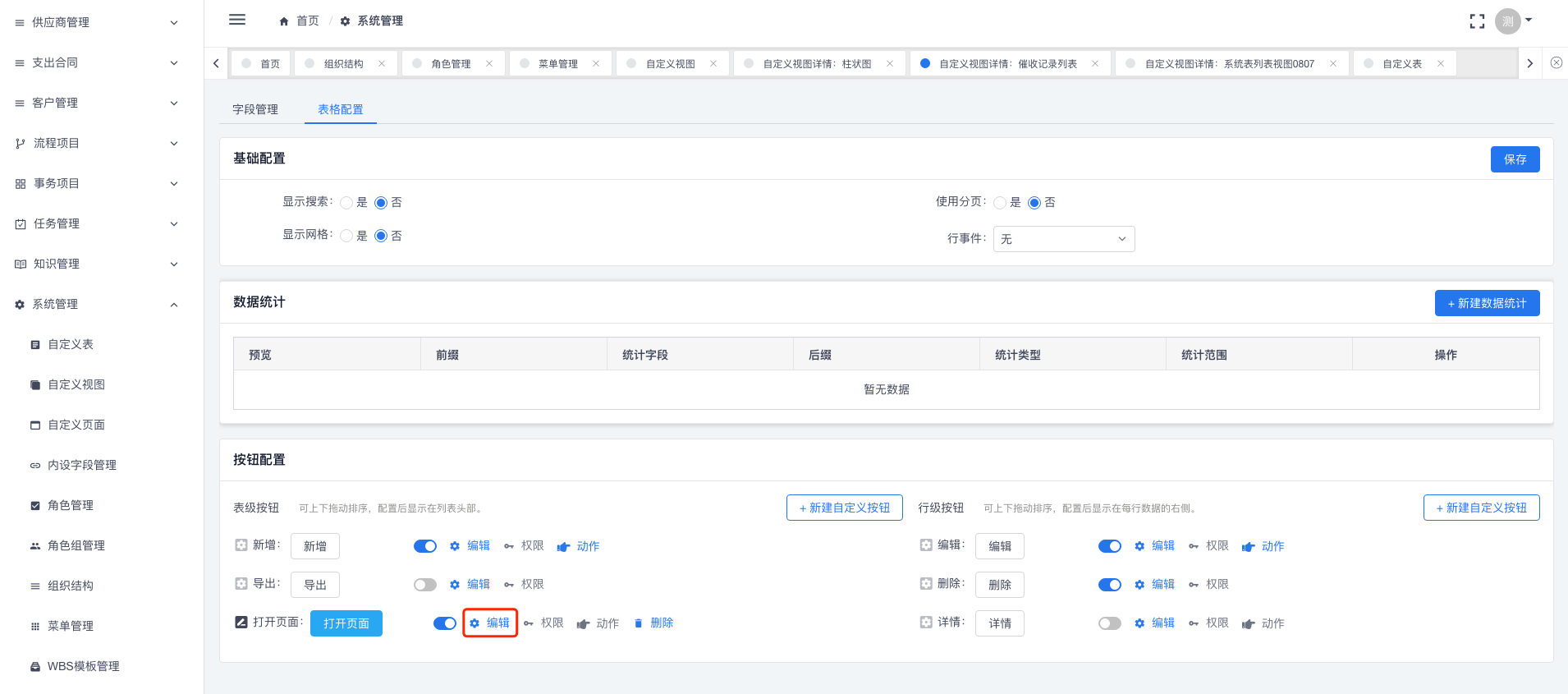This screenshot has width=1568, height=694.
Task: Open the 行事件 dropdown
Action: (1064, 239)
